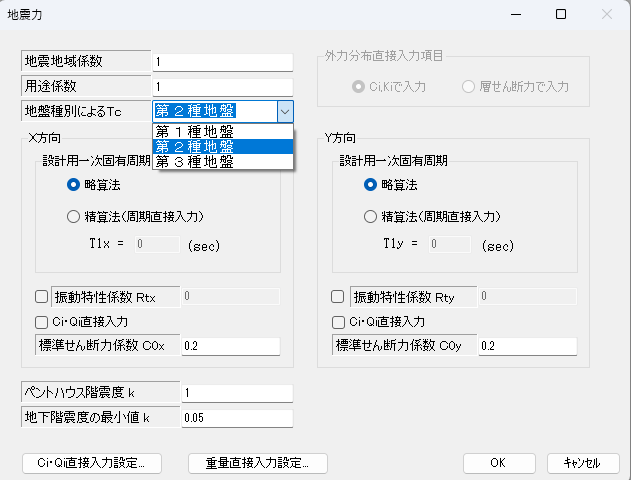Choose 第3種地盤 in the dropdown list

pos(223,162)
